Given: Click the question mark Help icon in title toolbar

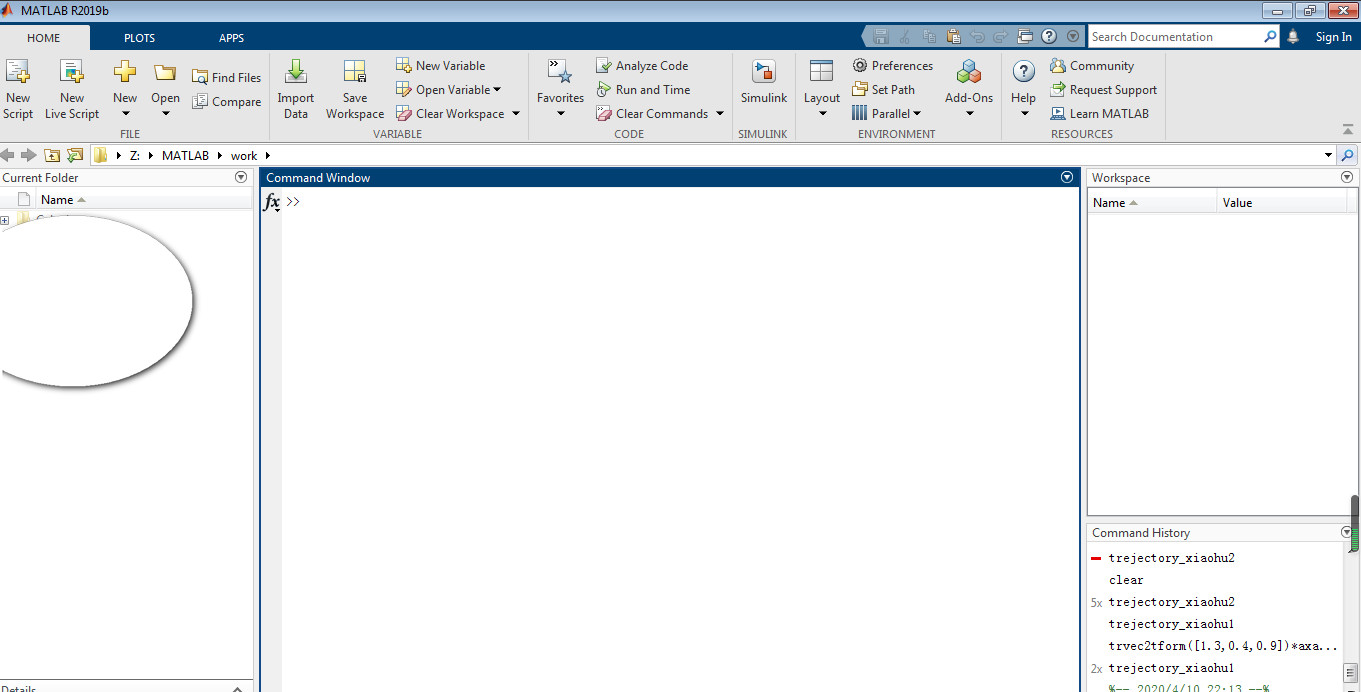Looking at the screenshot, I should point(1049,36).
